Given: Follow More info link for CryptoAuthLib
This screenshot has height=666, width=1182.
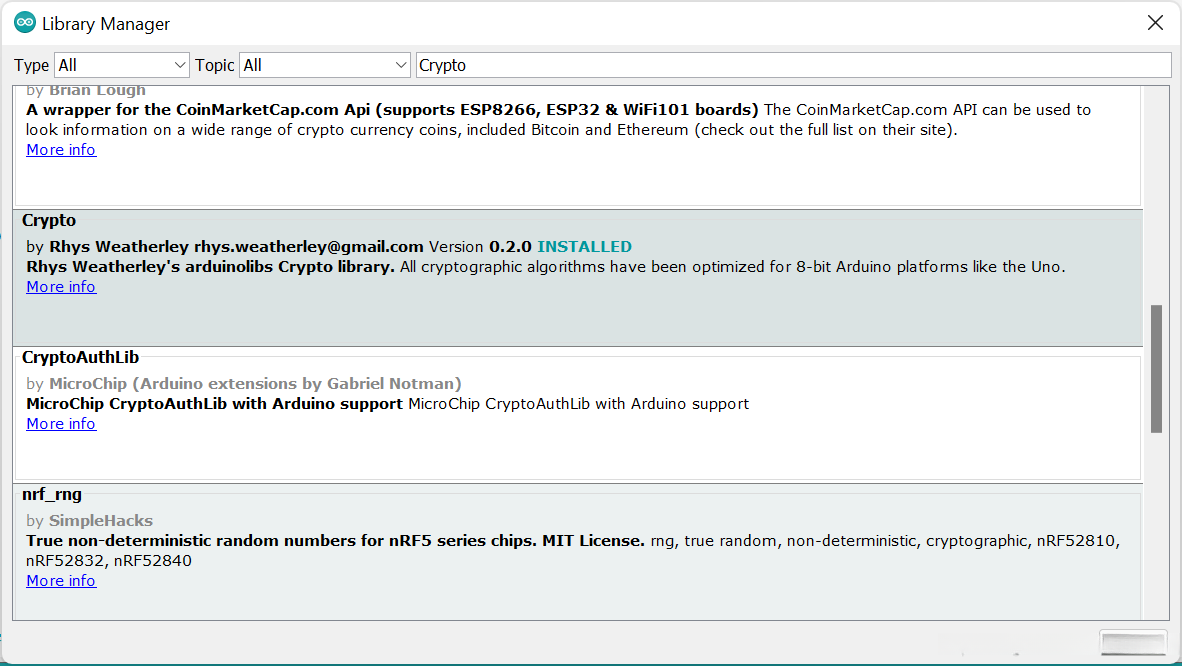Looking at the screenshot, I should [x=61, y=424].
